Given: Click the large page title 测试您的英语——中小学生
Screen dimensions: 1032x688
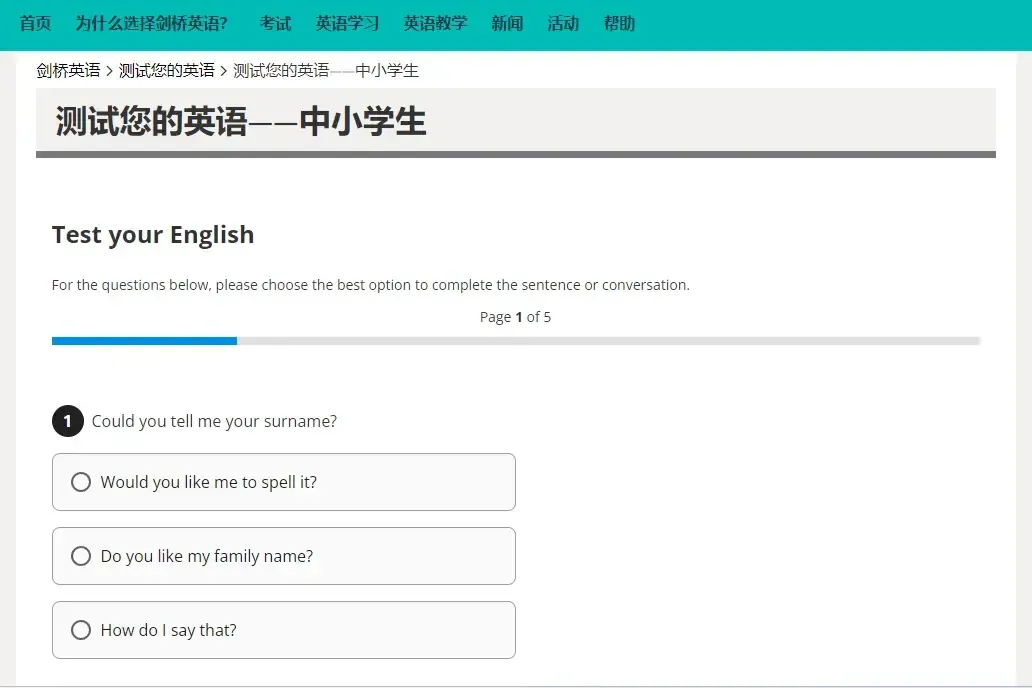Looking at the screenshot, I should tap(241, 122).
